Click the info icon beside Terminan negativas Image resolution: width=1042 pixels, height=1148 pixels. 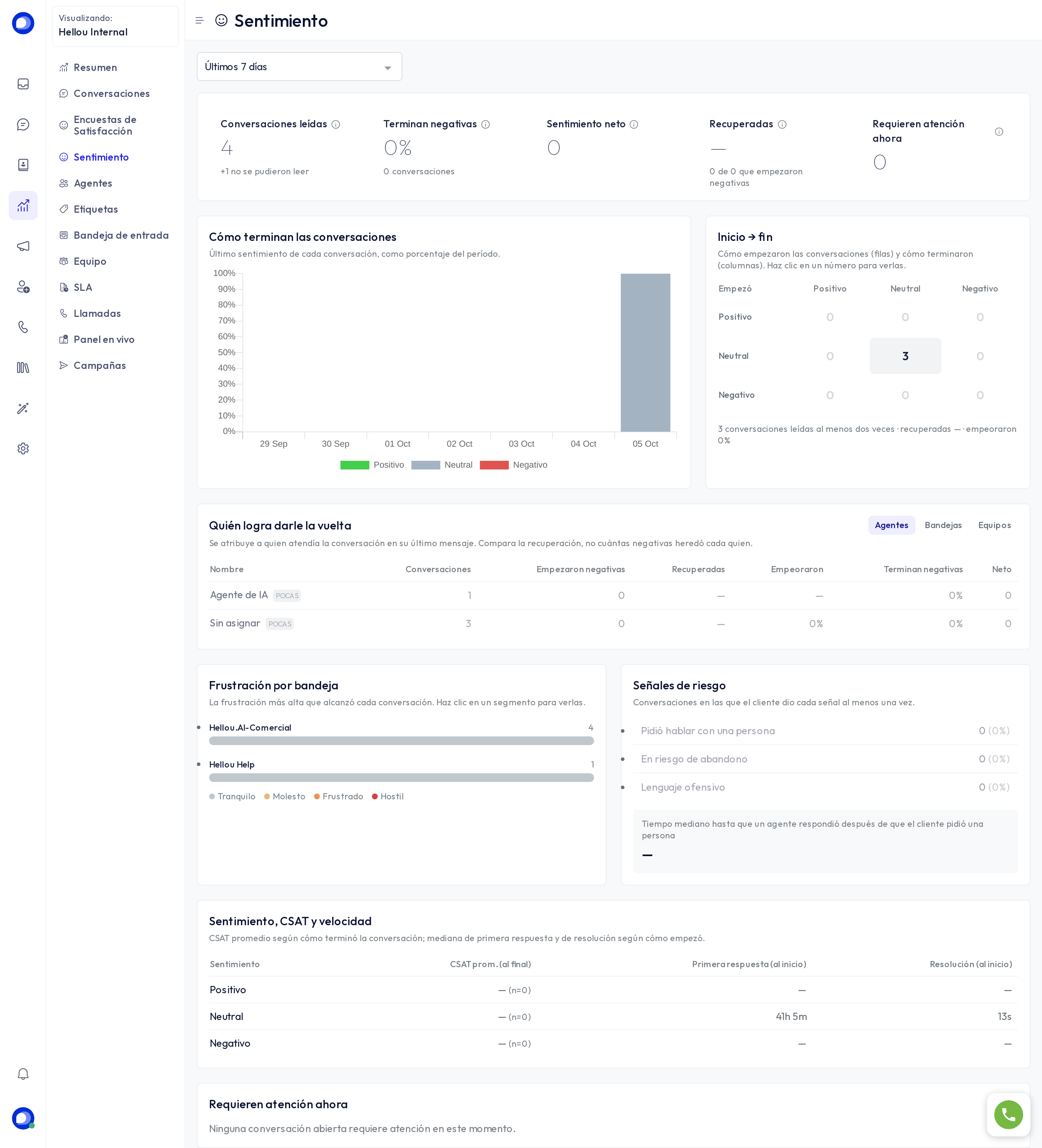pyautogui.click(x=486, y=124)
